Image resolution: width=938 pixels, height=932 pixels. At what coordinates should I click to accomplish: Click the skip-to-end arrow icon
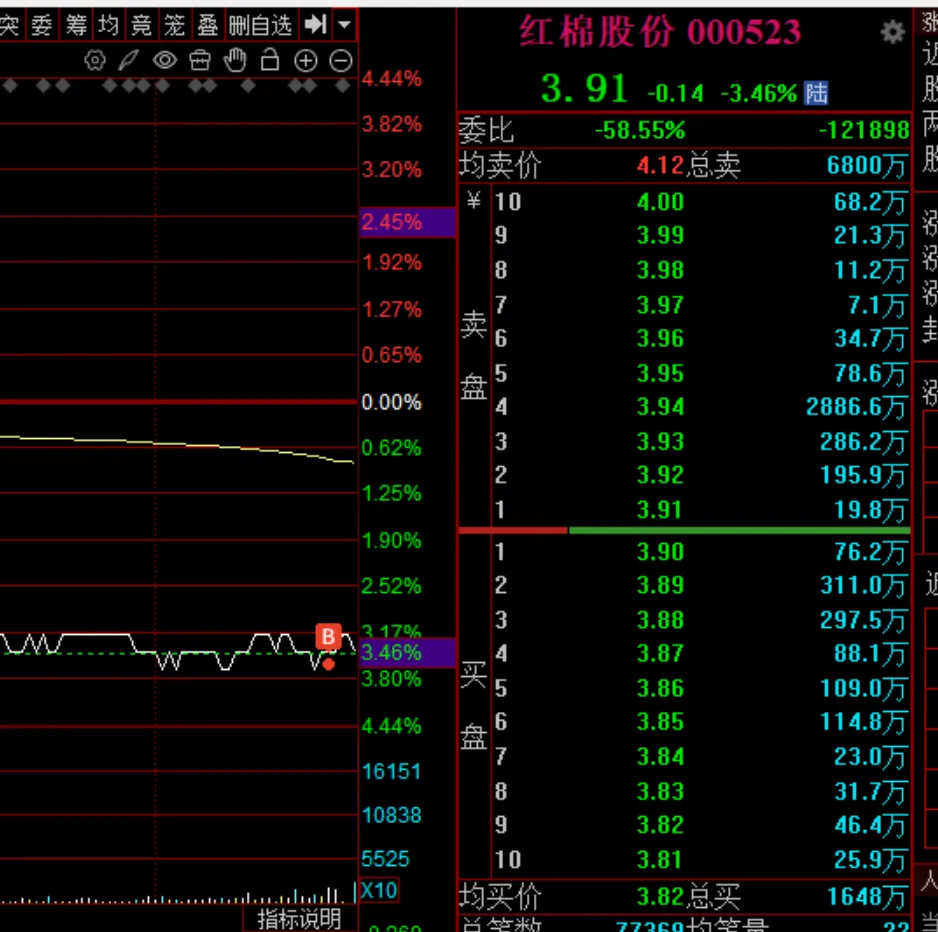(x=315, y=24)
